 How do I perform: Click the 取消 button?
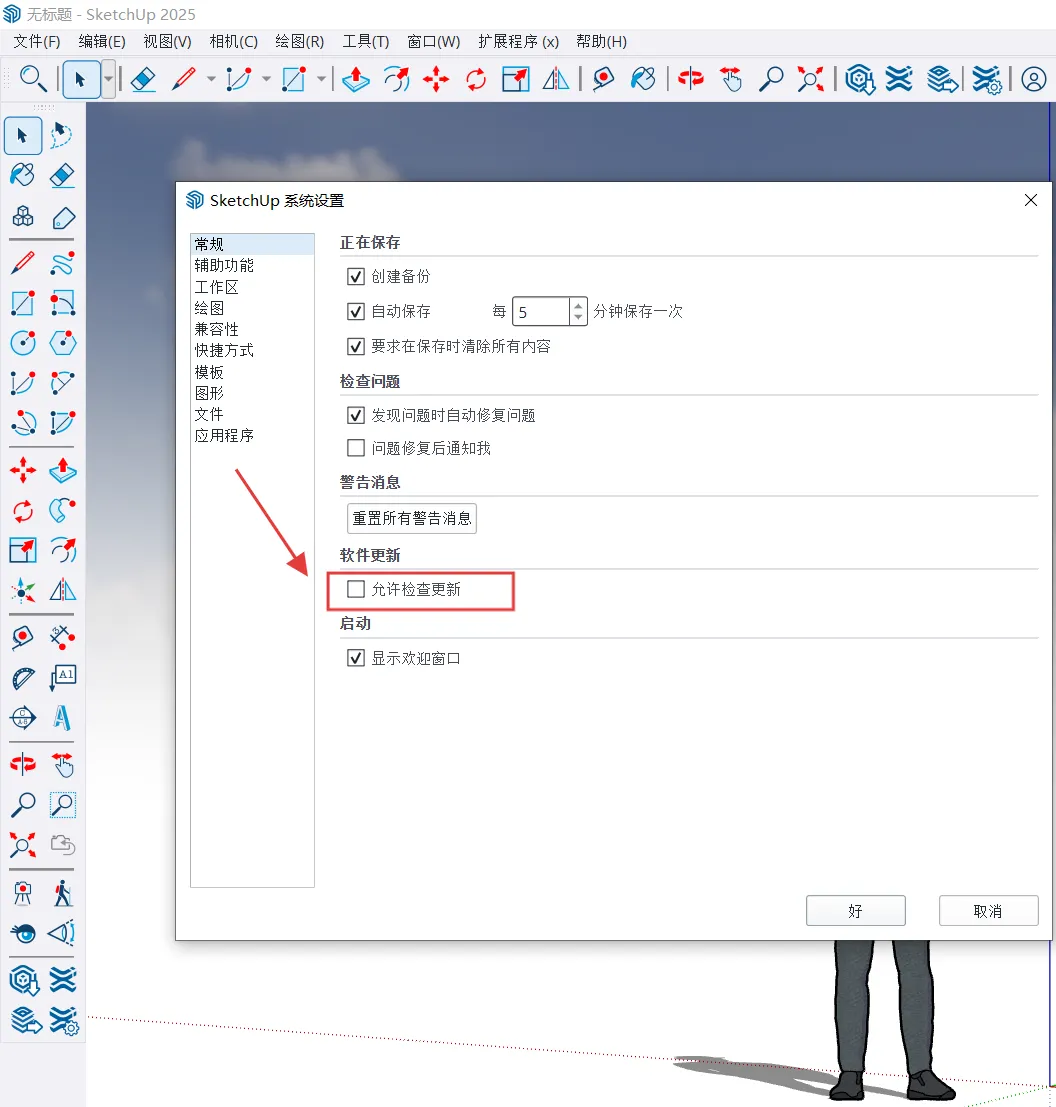[x=988, y=911]
